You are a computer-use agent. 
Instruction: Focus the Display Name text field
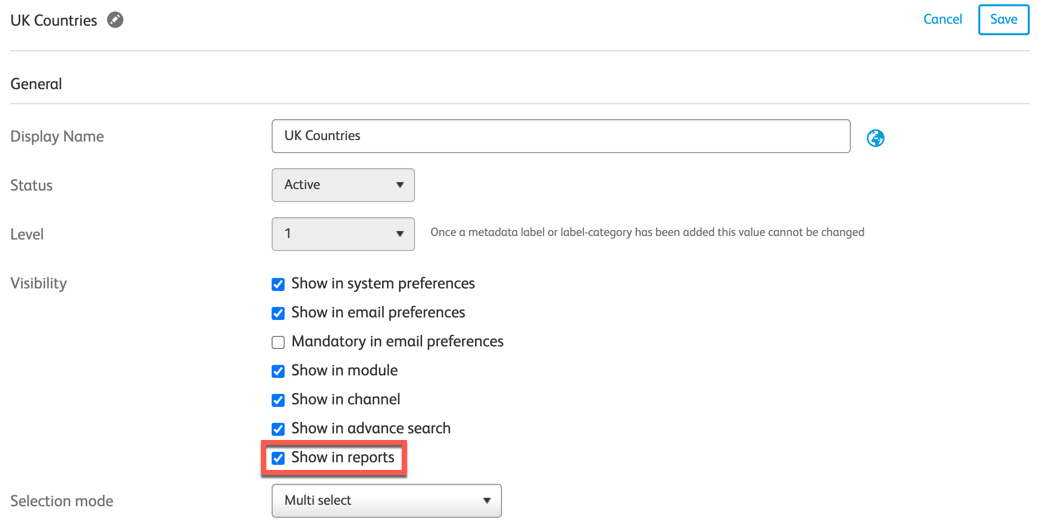pyautogui.click(x=560, y=136)
